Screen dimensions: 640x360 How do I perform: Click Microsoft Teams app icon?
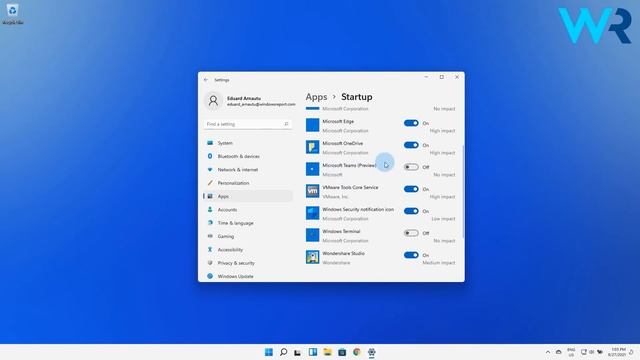point(313,169)
